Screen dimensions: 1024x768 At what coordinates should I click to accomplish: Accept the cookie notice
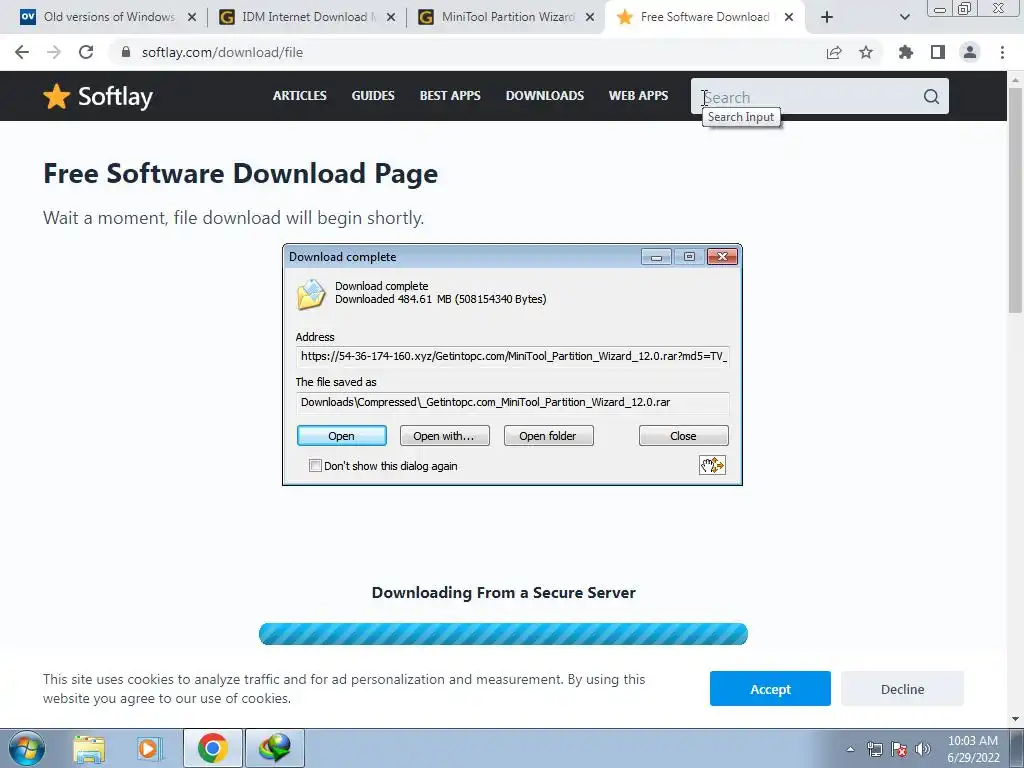(x=770, y=688)
